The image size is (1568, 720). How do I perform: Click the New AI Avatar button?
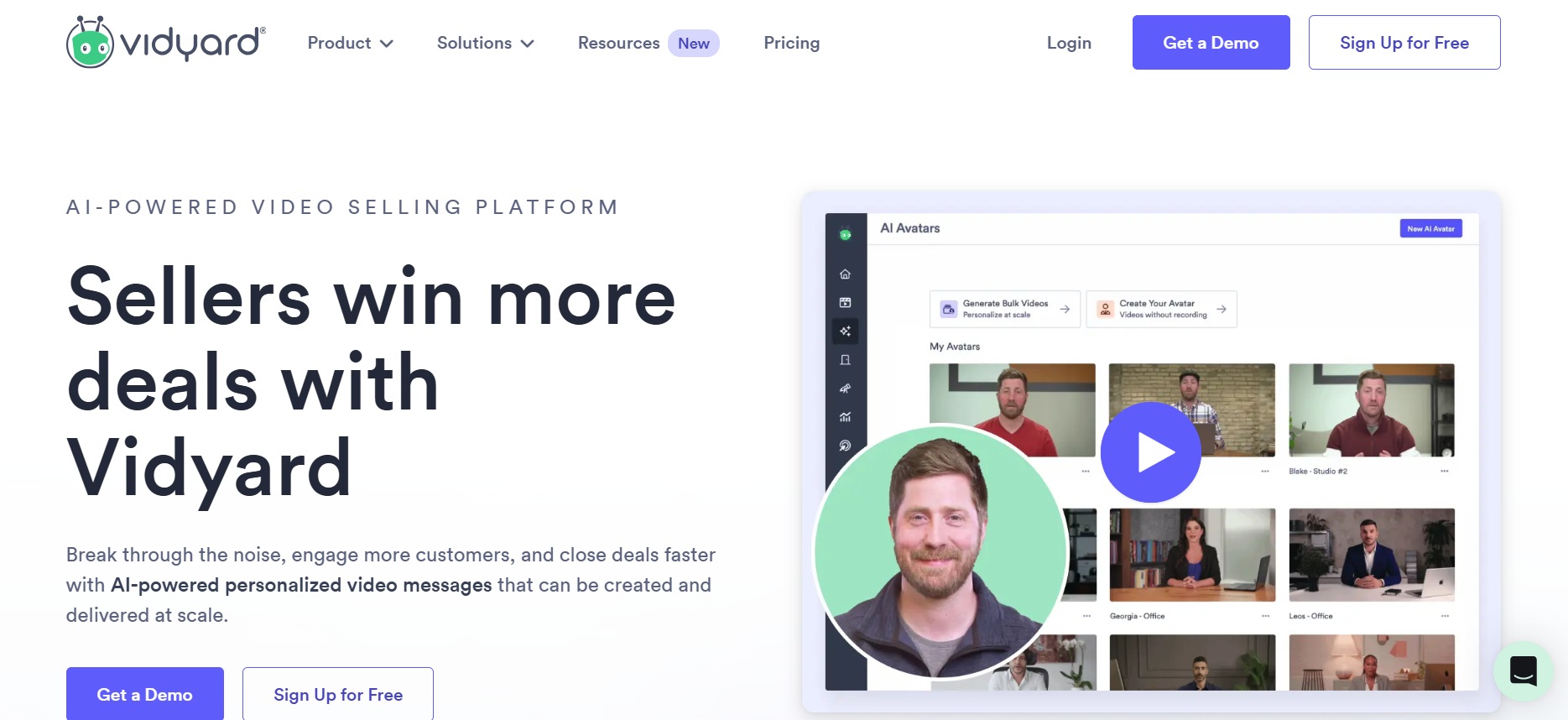point(1430,228)
